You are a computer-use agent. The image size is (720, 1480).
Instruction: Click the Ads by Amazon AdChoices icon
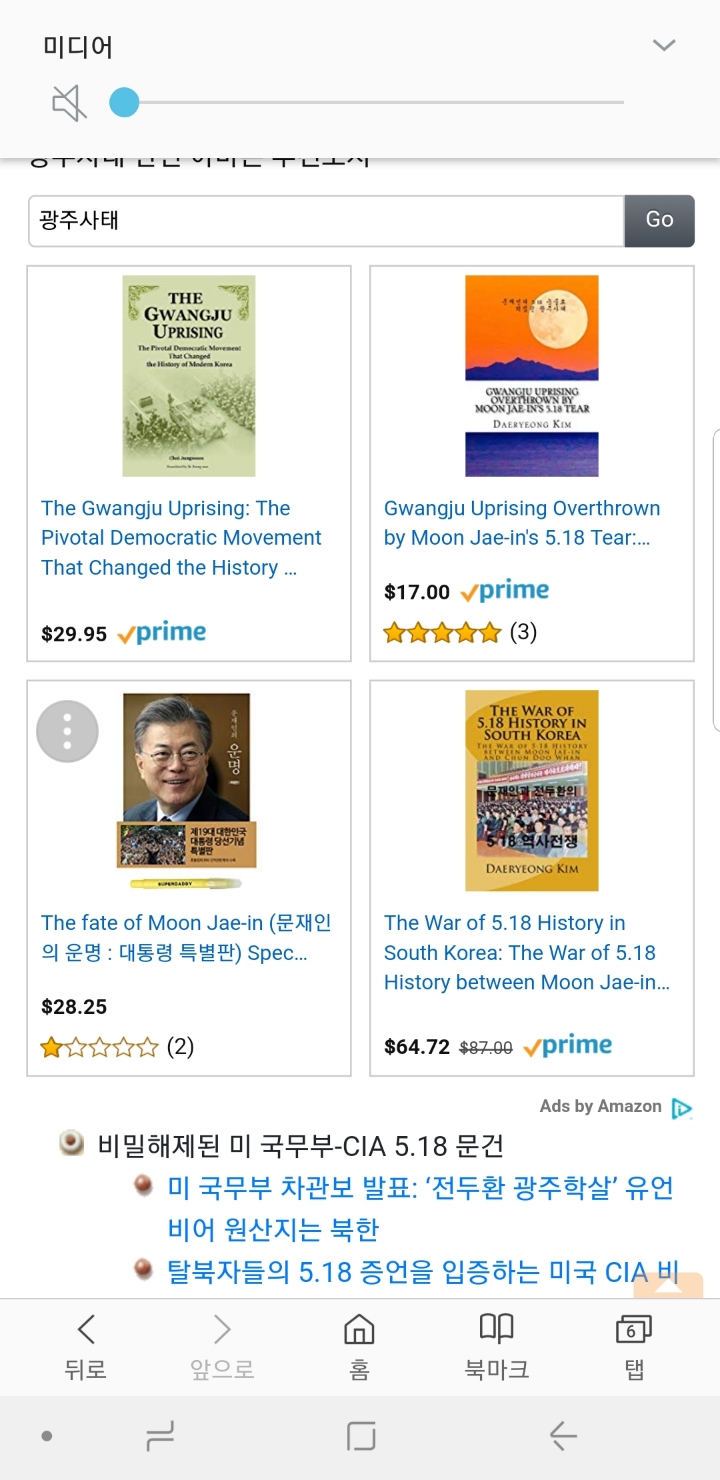pyautogui.click(x=682, y=1107)
